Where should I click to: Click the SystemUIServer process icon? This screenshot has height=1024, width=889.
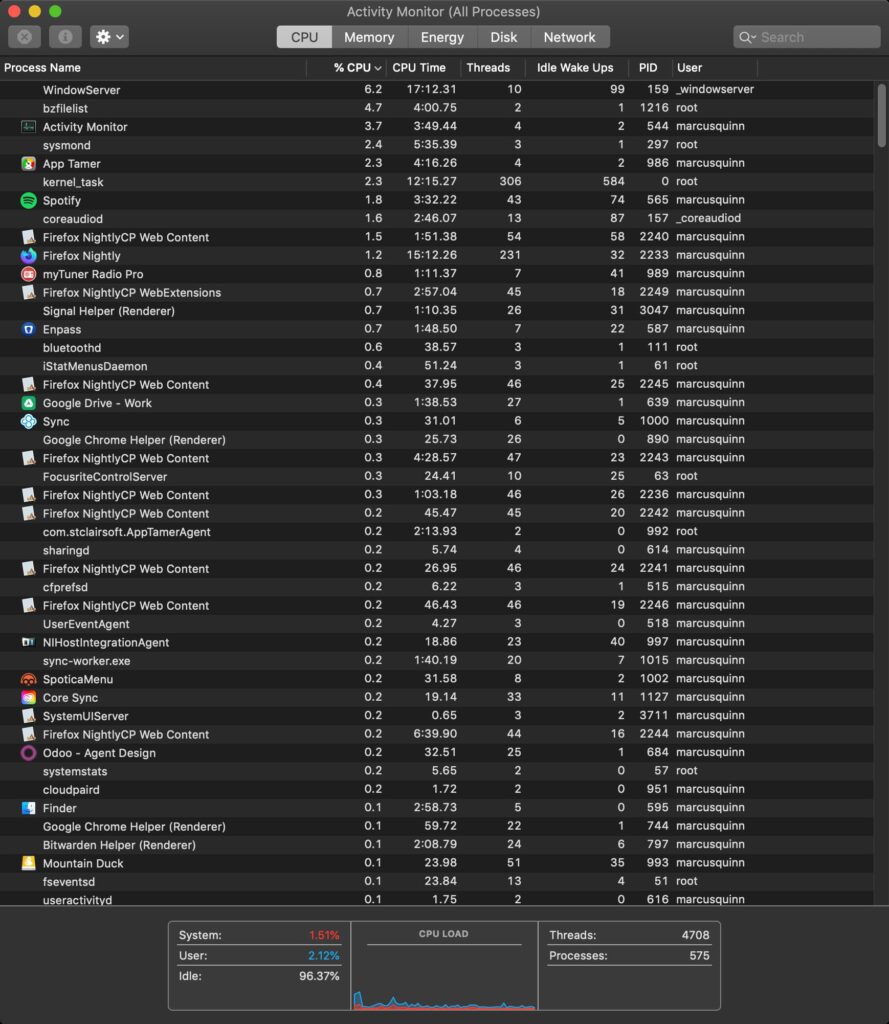tap(28, 716)
